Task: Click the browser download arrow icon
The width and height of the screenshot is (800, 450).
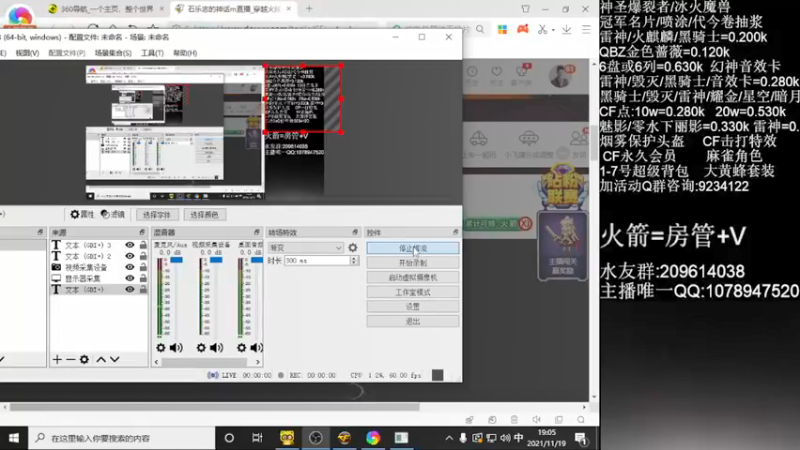Action: [566, 30]
